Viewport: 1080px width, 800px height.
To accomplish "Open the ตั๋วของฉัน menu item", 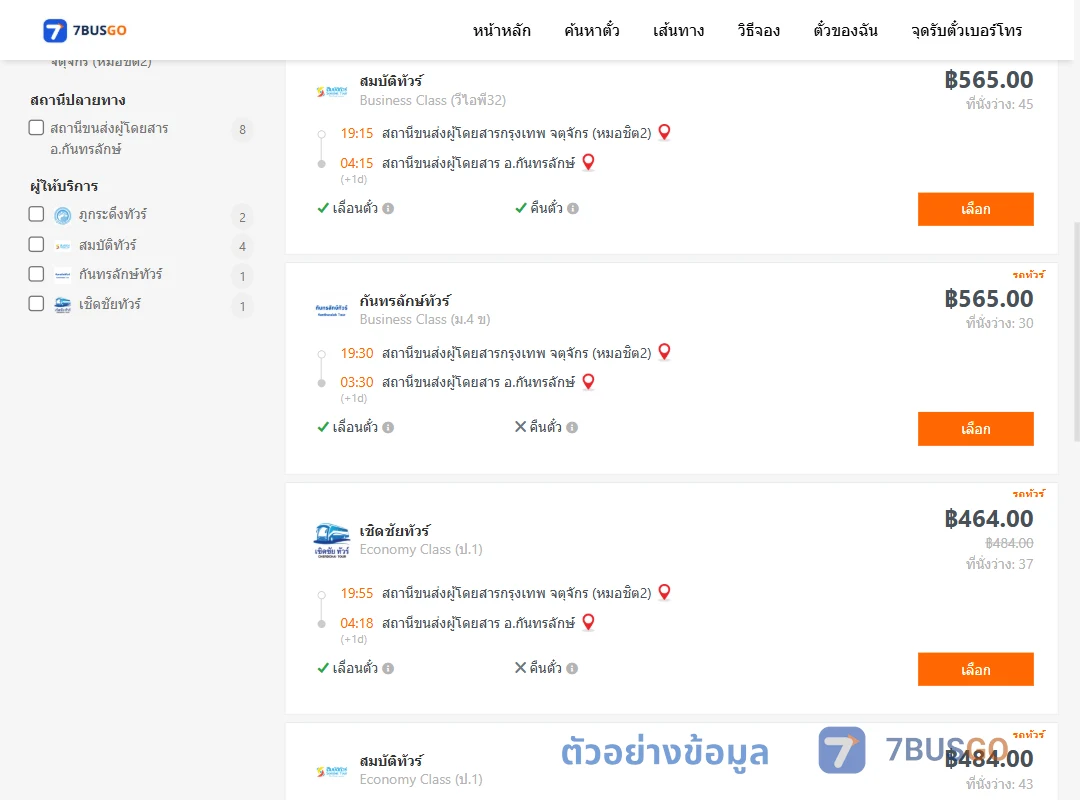I will click(x=845, y=30).
